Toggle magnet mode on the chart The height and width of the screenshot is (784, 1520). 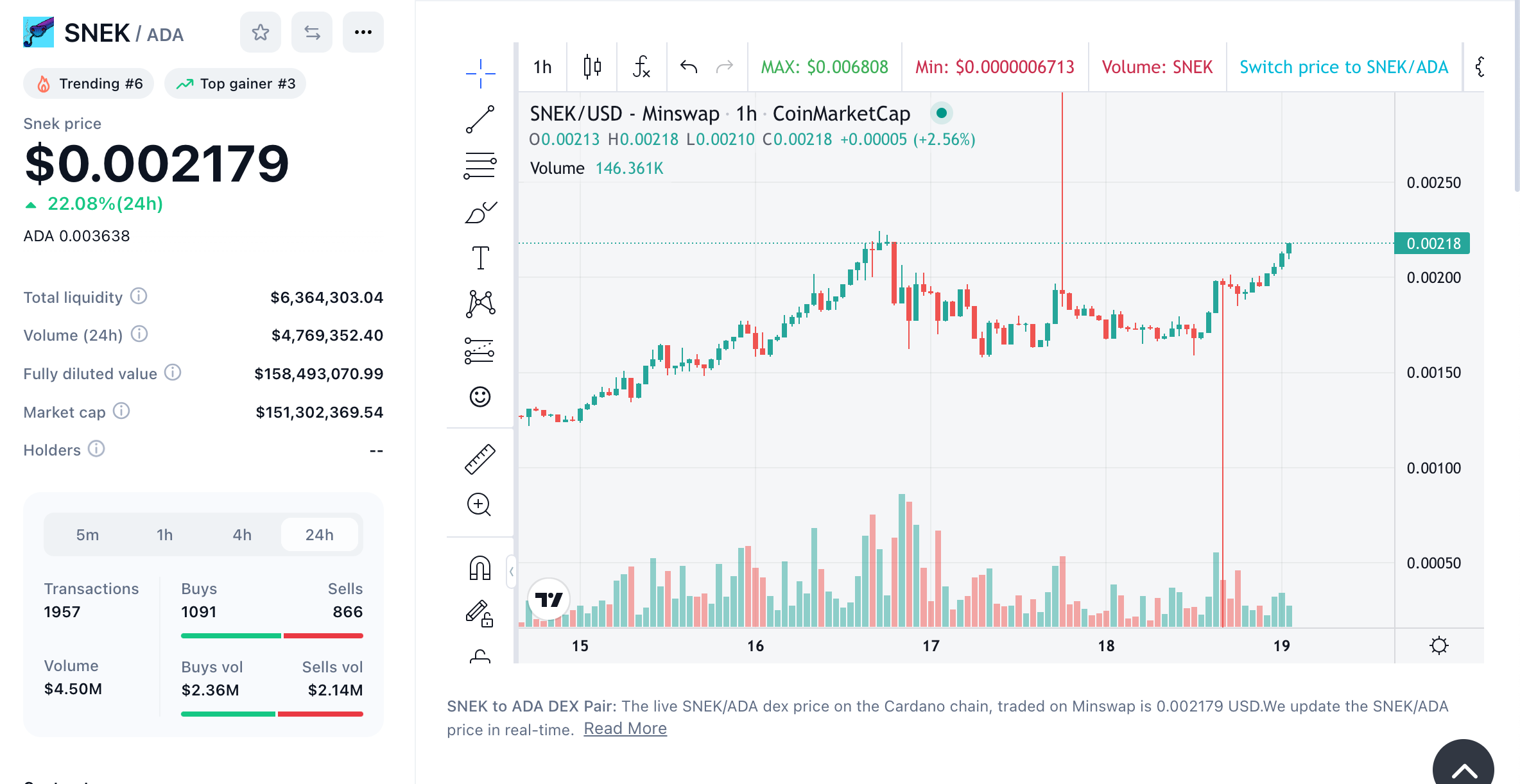480,568
